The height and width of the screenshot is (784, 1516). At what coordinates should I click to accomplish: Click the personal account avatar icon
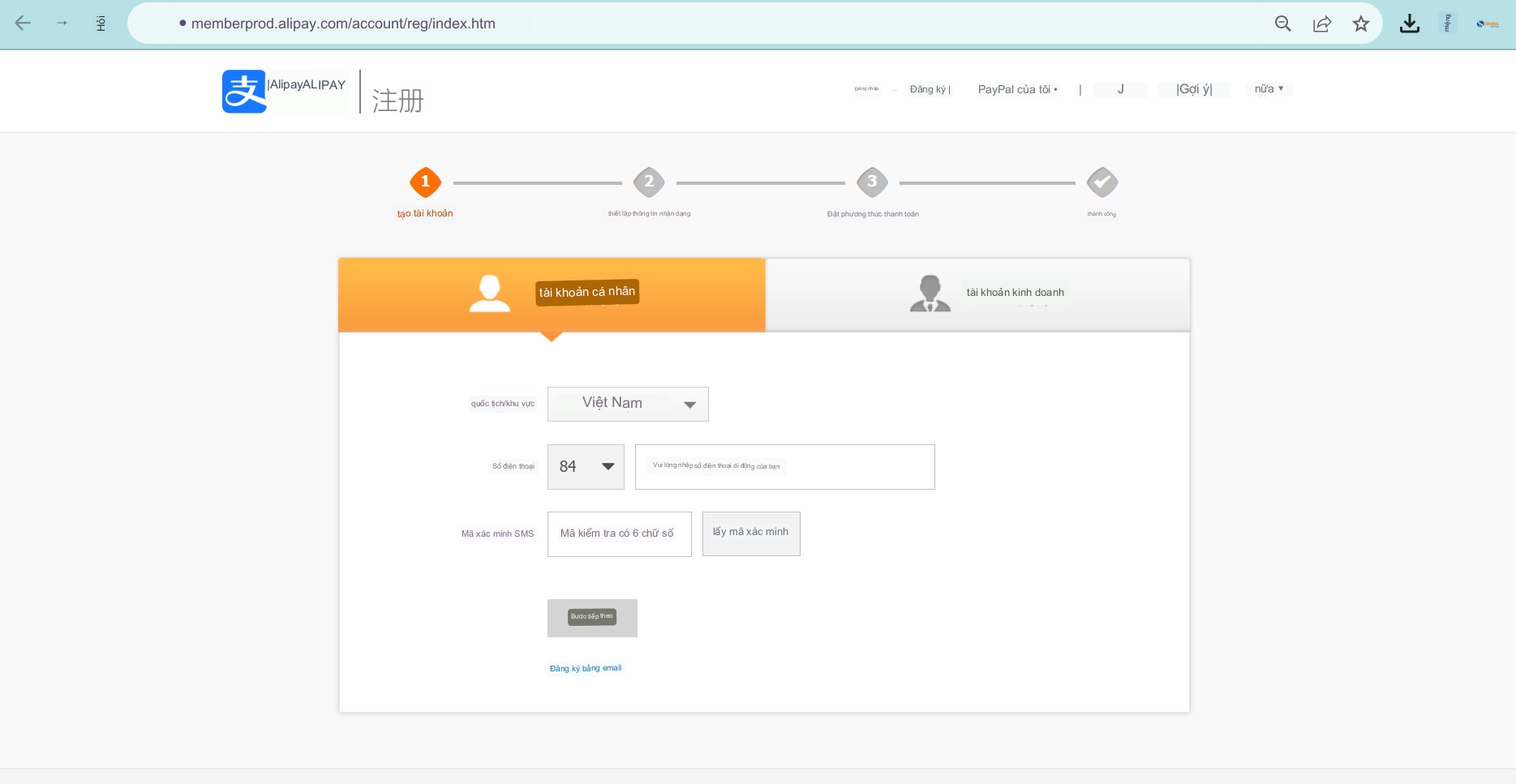tap(490, 293)
